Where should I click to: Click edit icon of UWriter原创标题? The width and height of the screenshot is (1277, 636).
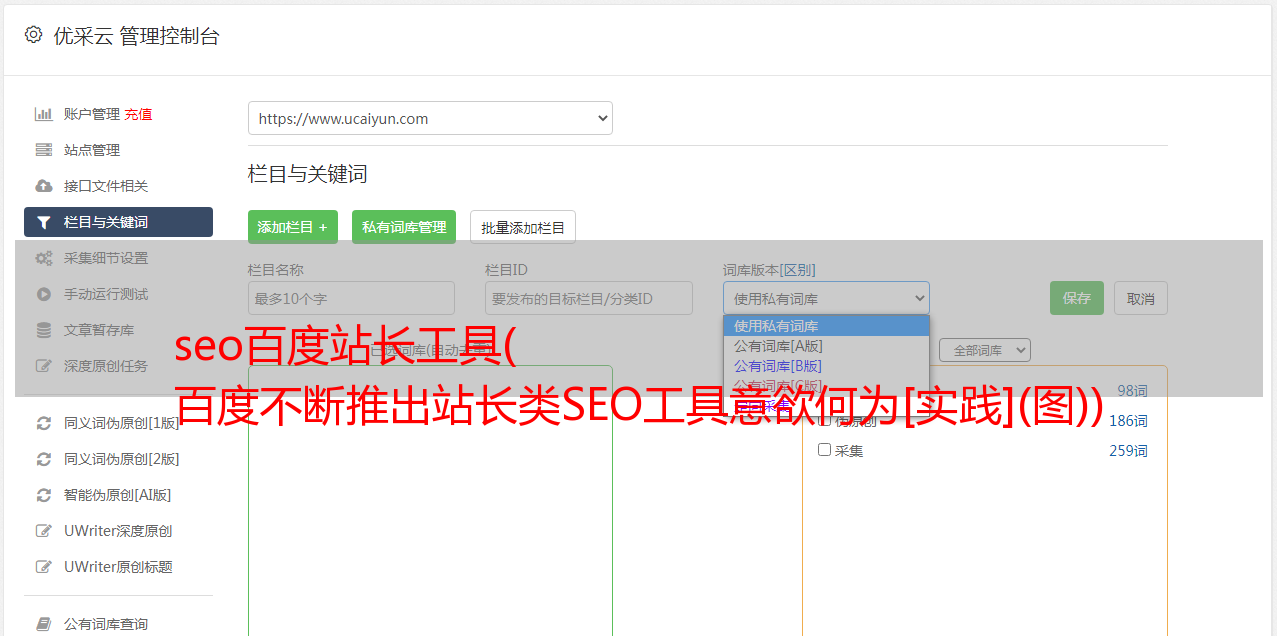coord(44,567)
